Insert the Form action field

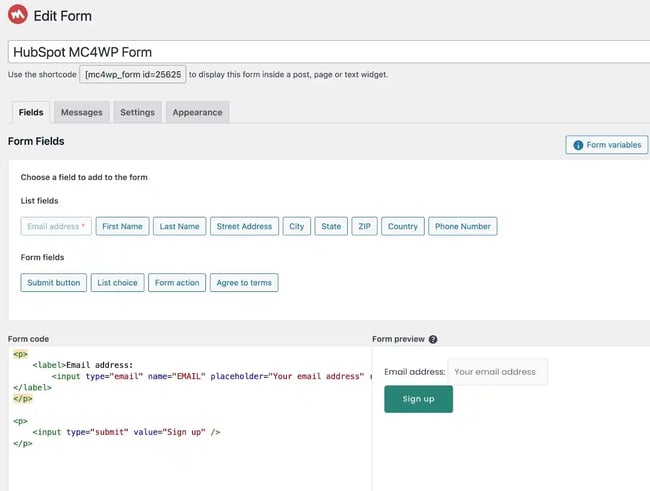coord(177,283)
